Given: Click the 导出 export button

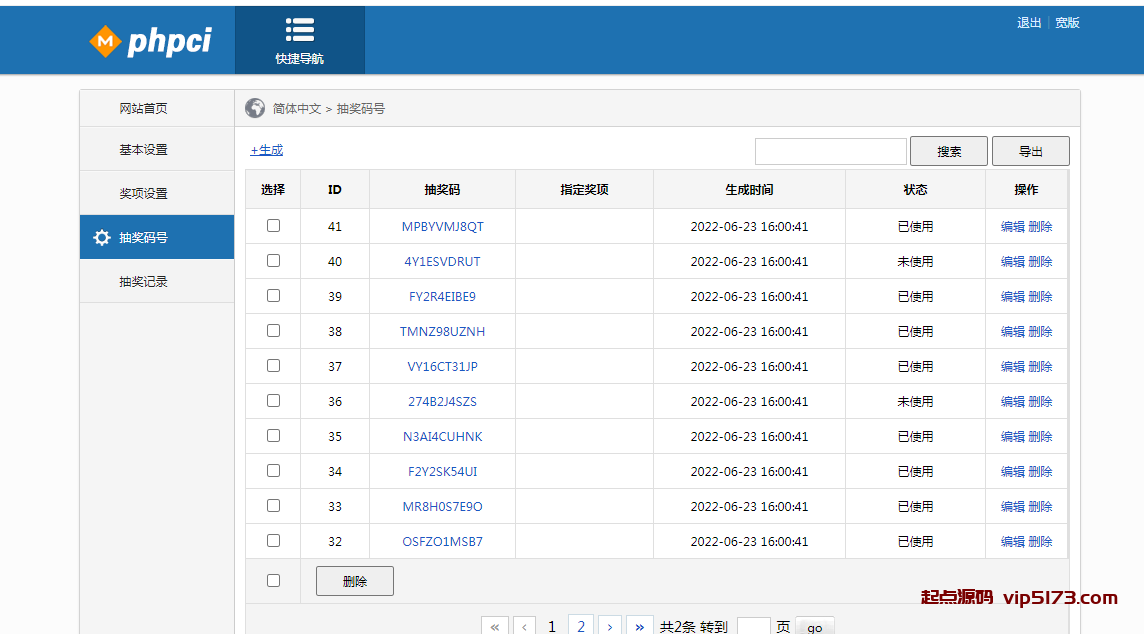Looking at the screenshot, I should pos(1030,151).
